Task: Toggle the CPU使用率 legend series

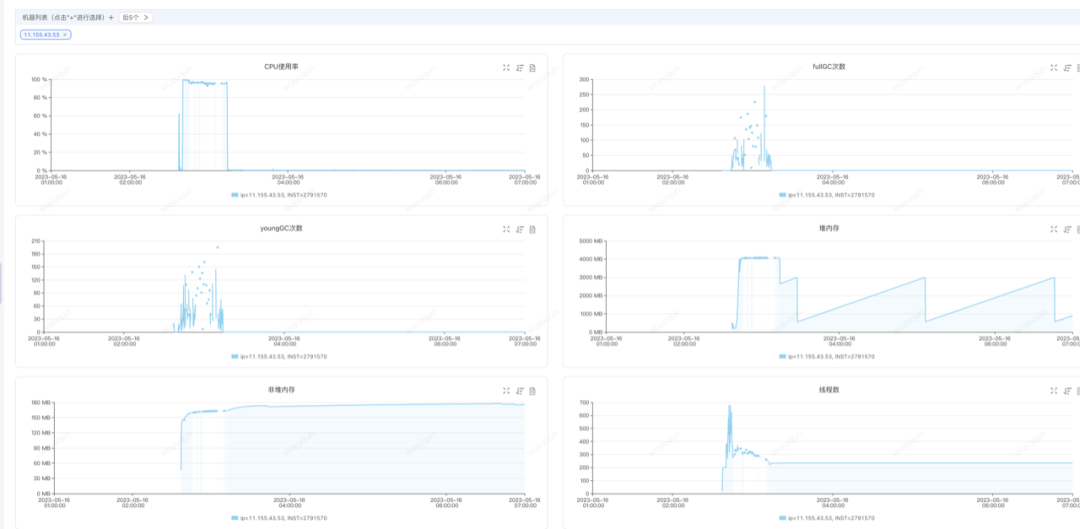Action: pos(279,195)
